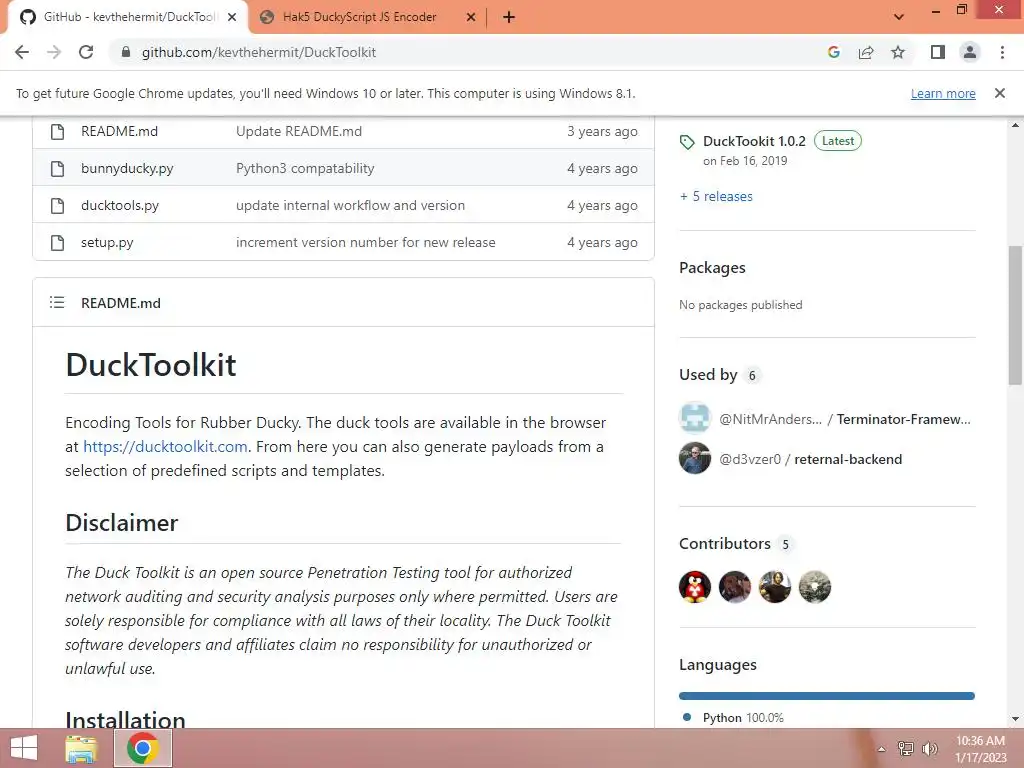Open a new tab with the plus button
The width and height of the screenshot is (1024, 768).
(509, 17)
